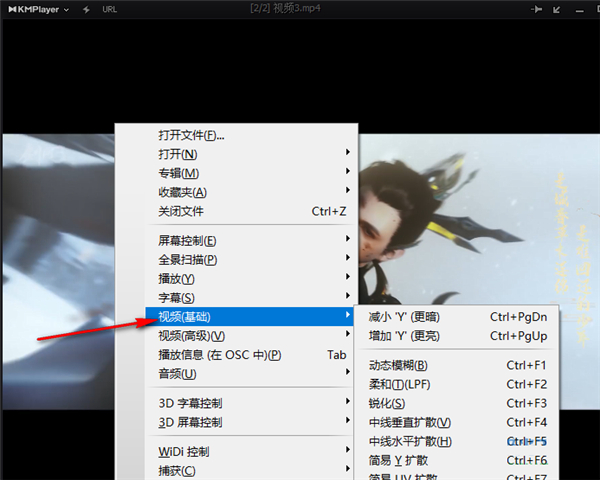Click the submenu arrow beside 播放(Y)
The height and width of the screenshot is (480, 600).
click(347, 276)
